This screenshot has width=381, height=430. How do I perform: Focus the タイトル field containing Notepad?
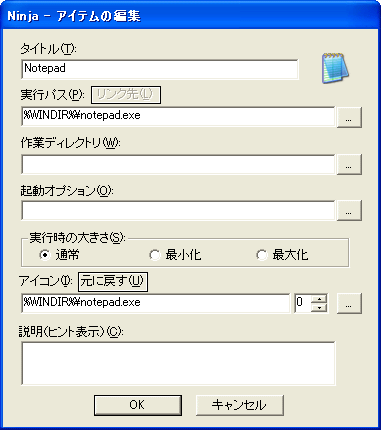(160, 69)
